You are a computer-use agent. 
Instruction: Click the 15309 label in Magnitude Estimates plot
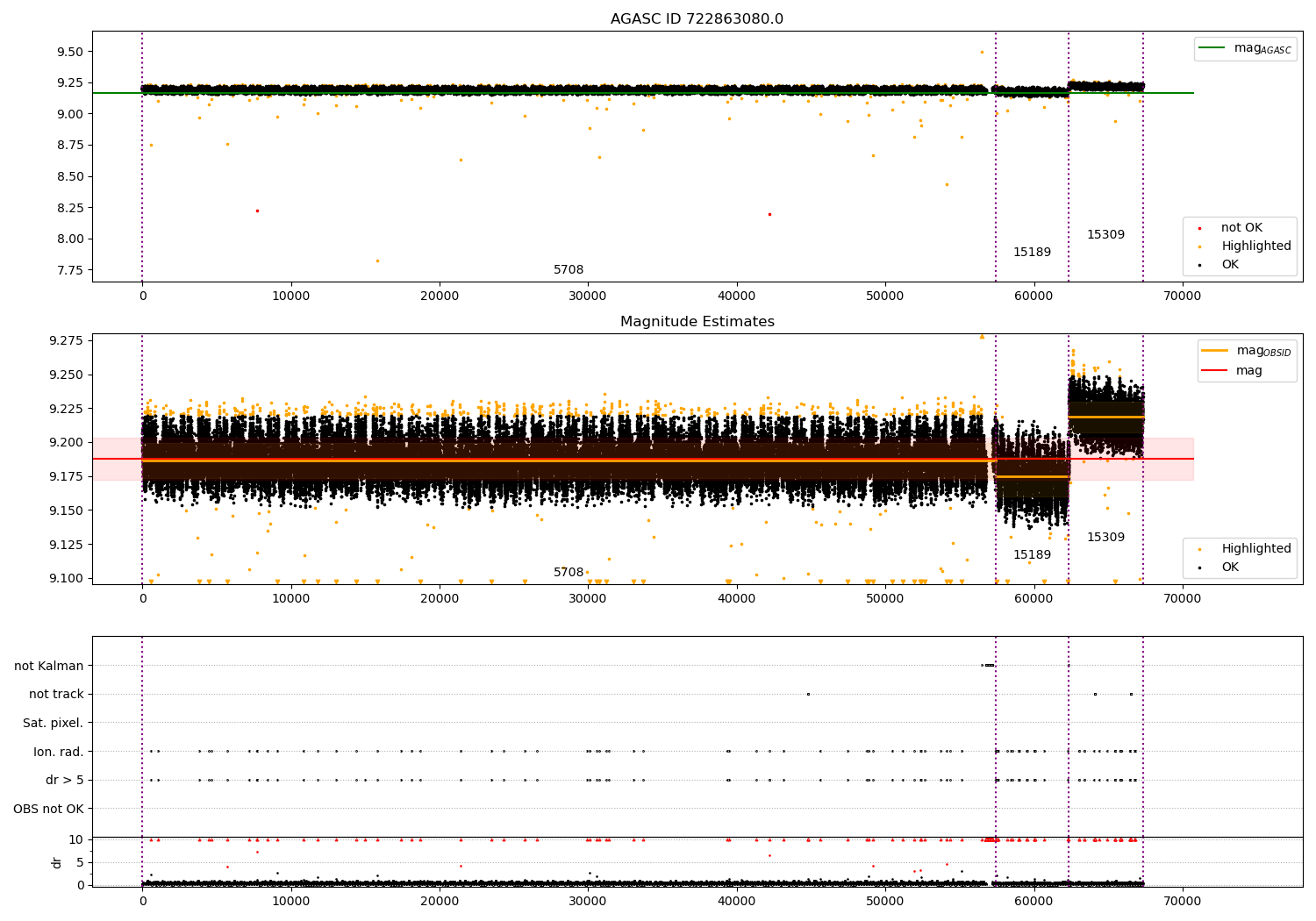[x=1105, y=538]
